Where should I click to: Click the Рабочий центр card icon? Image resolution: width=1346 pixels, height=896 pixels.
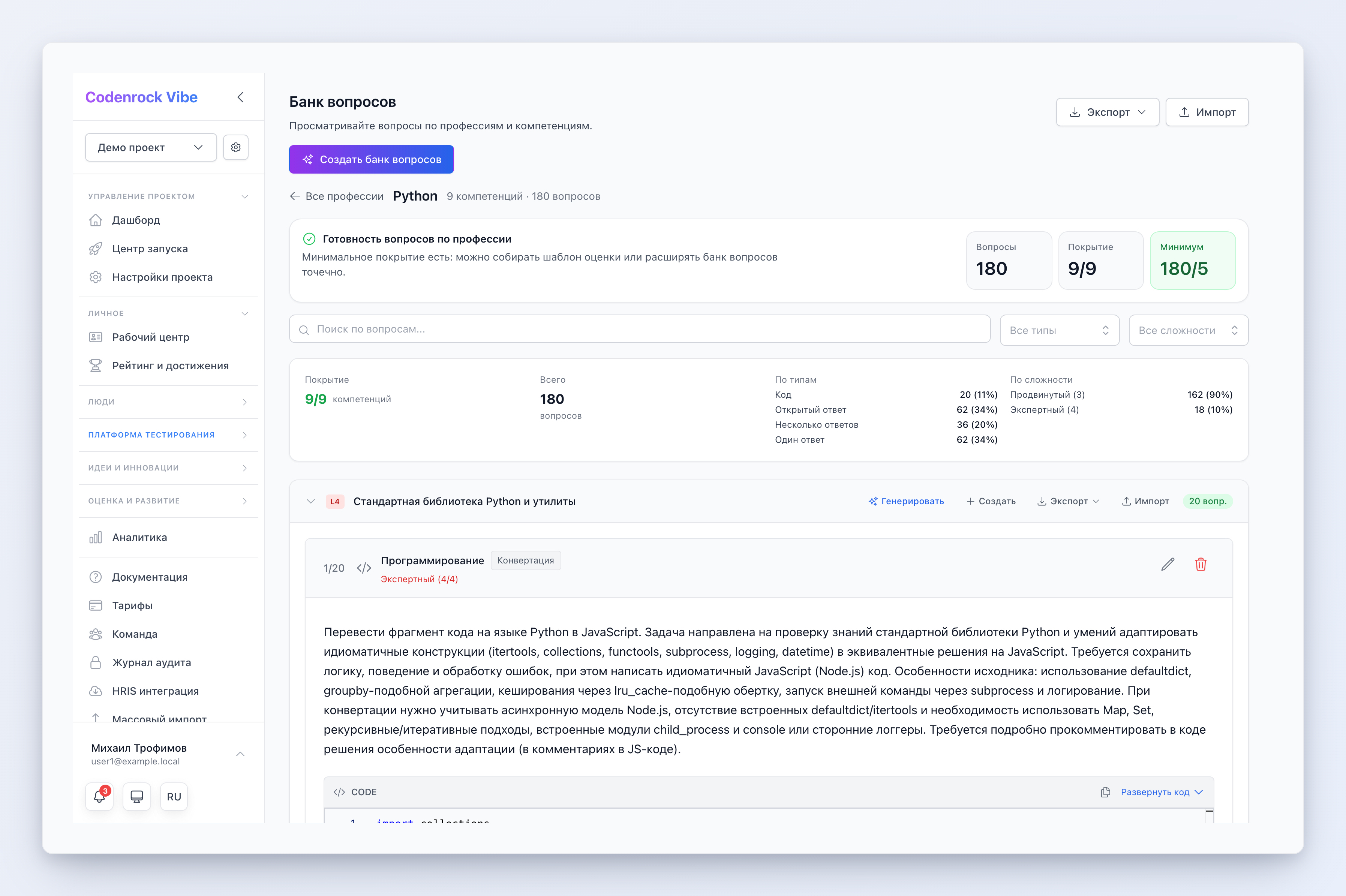[x=95, y=337]
